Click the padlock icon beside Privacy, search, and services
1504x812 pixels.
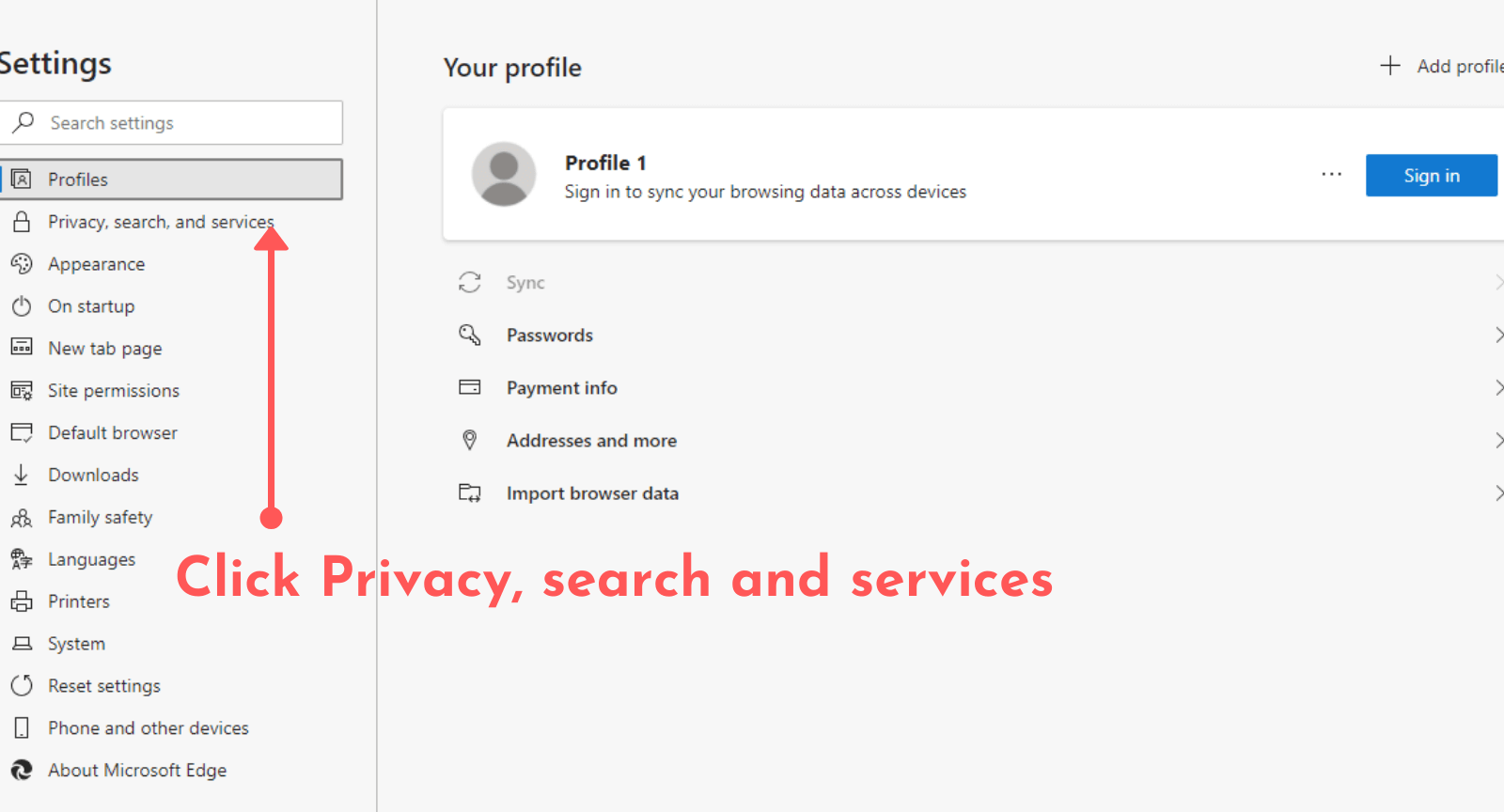pyautogui.click(x=22, y=222)
